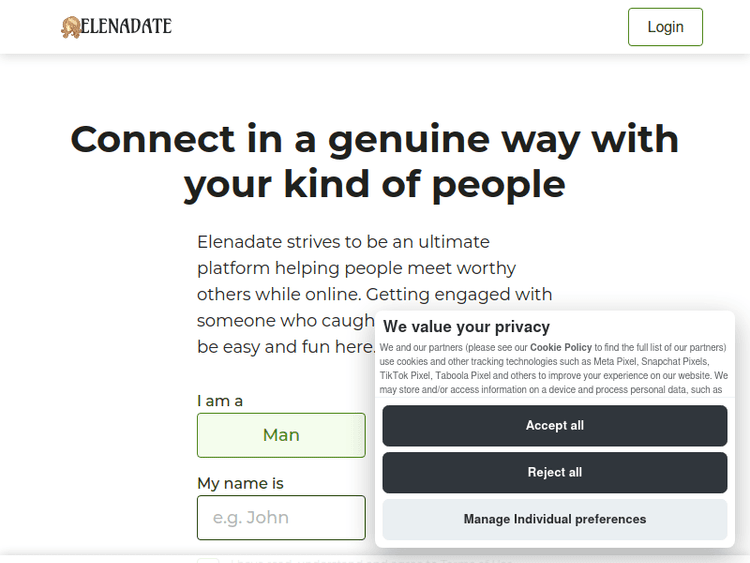
Task: Click the Elenadate logo emblem icon
Action: point(70,27)
